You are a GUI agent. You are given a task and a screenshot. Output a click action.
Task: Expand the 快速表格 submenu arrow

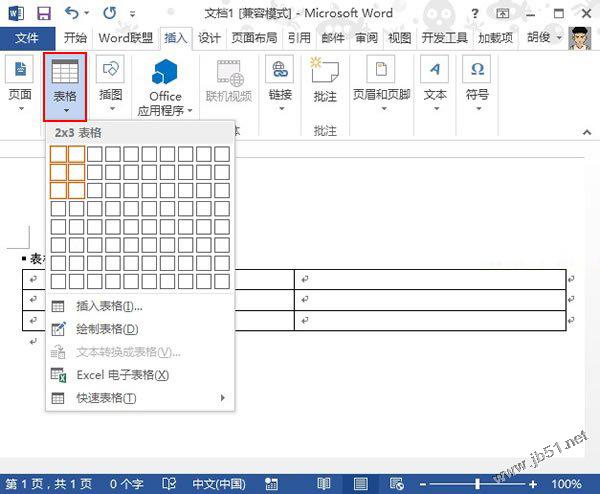pos(222,398)
